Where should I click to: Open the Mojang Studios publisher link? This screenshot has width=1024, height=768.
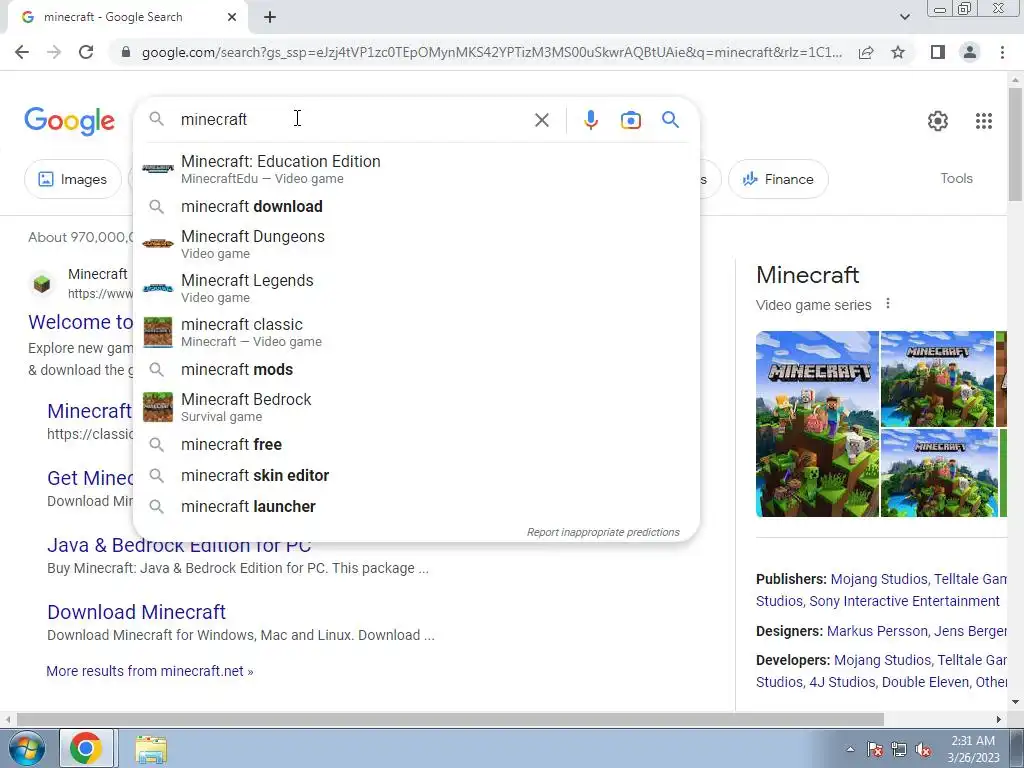[878, 579]
